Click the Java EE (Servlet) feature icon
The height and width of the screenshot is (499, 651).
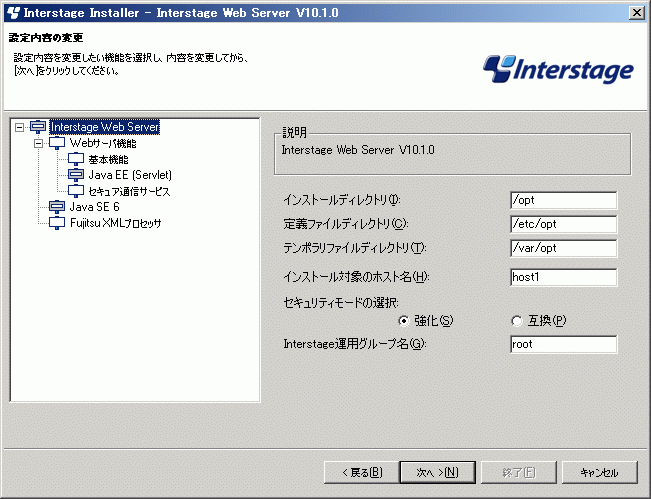tap(76, 175)
